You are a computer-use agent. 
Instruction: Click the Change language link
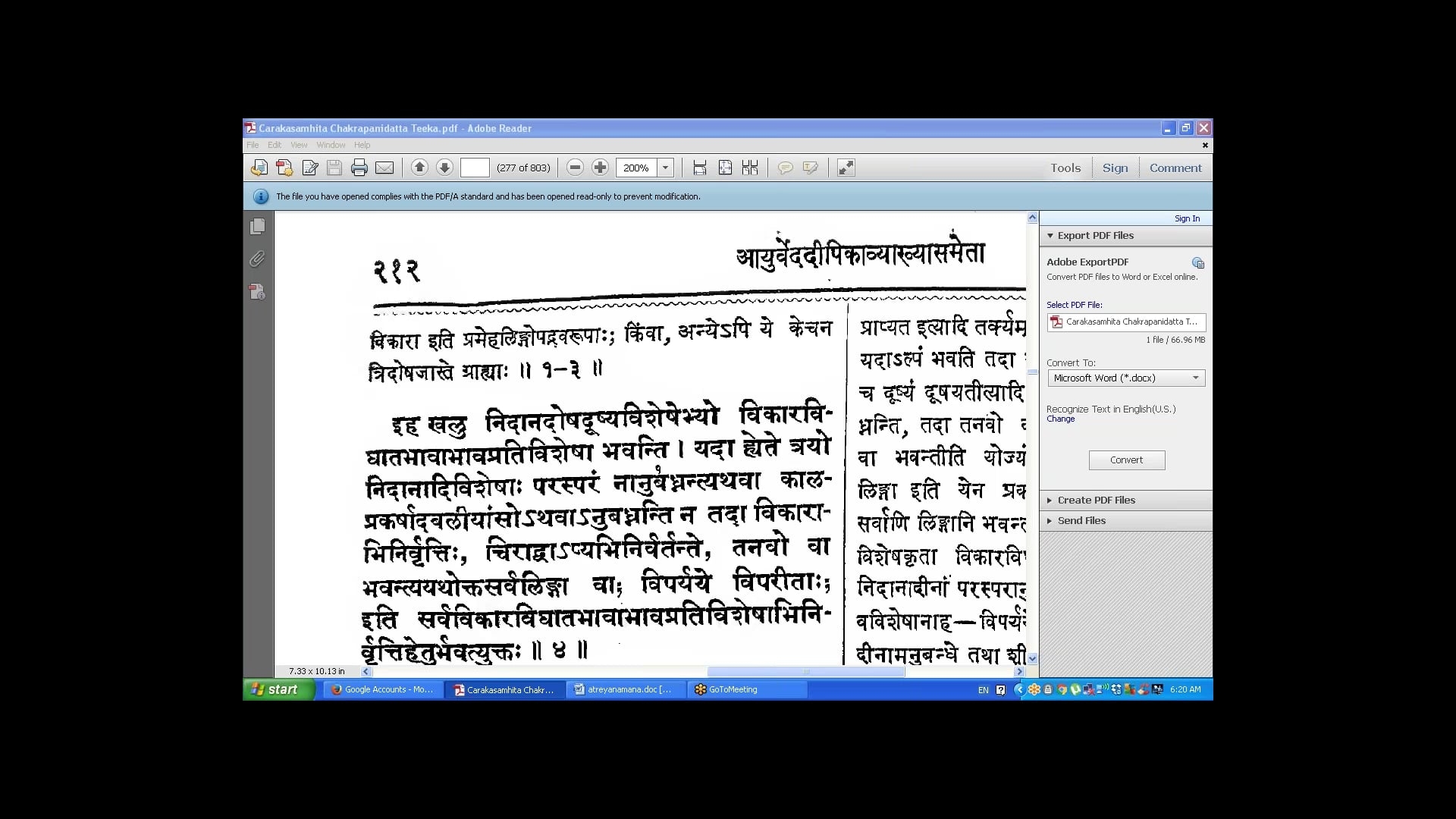(x=1060, y=419)
